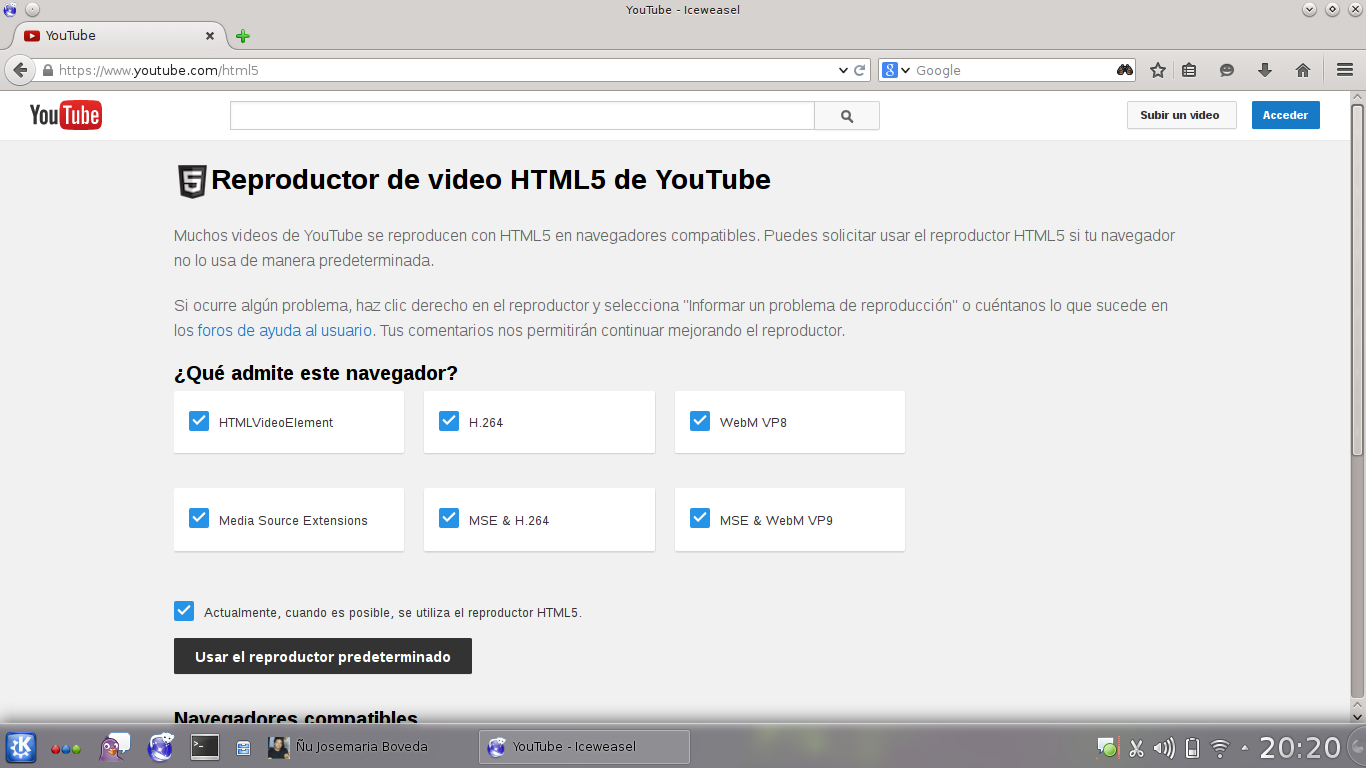Open the address bar history dropdown arrow
Image resolution: width=1366 pixels, height=768 pixels.
point(843,70)
